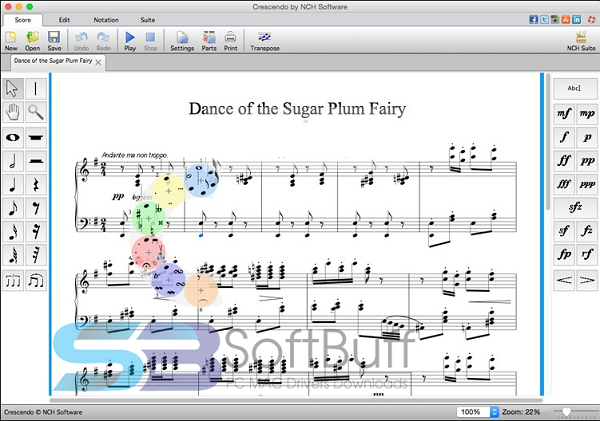Add a crescendo hairpin
The height and width of the screenshot is (421, 600).
click(x=564, y=281)
